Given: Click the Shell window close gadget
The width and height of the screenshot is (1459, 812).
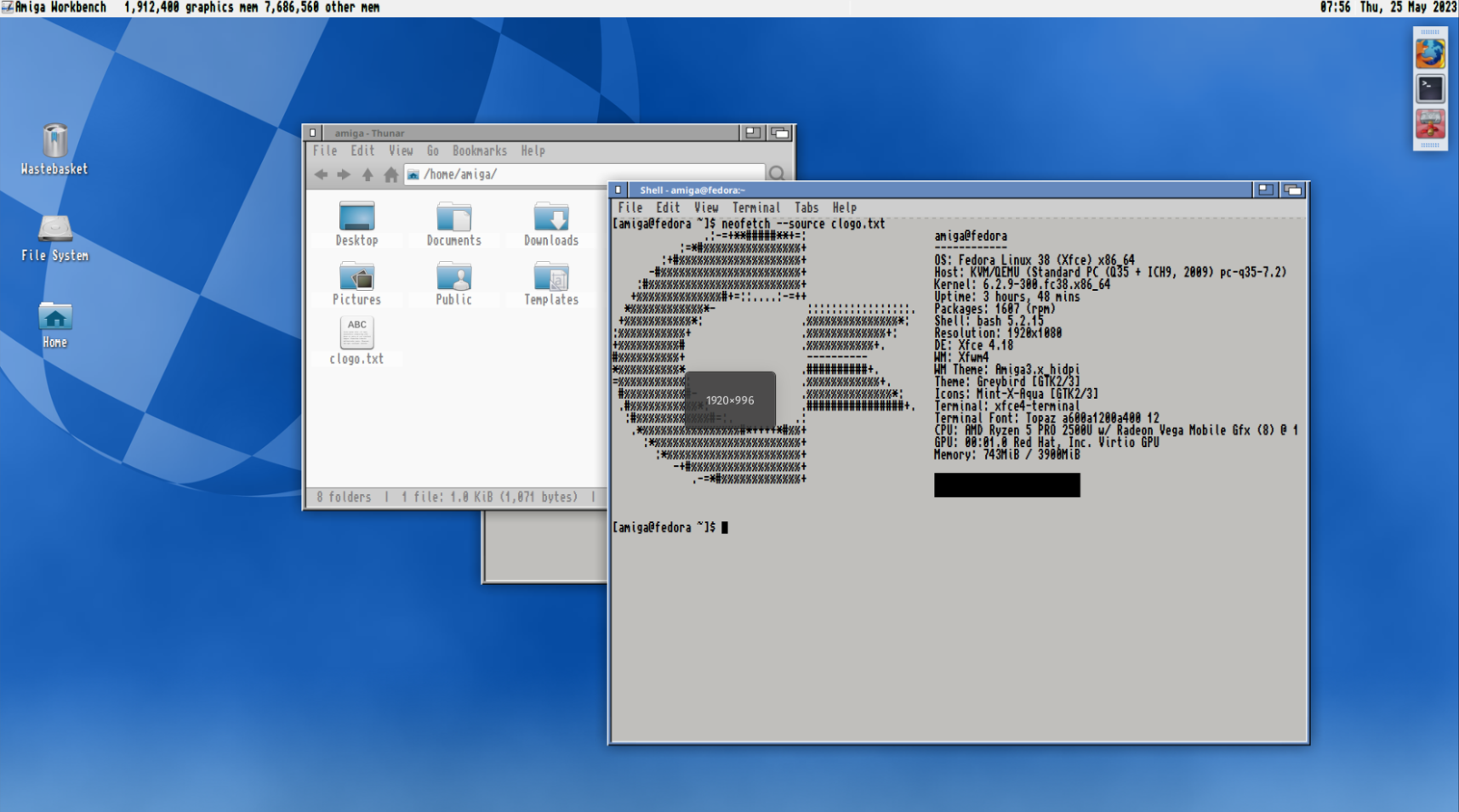Looking at the screenshot, I should (618, 190).
